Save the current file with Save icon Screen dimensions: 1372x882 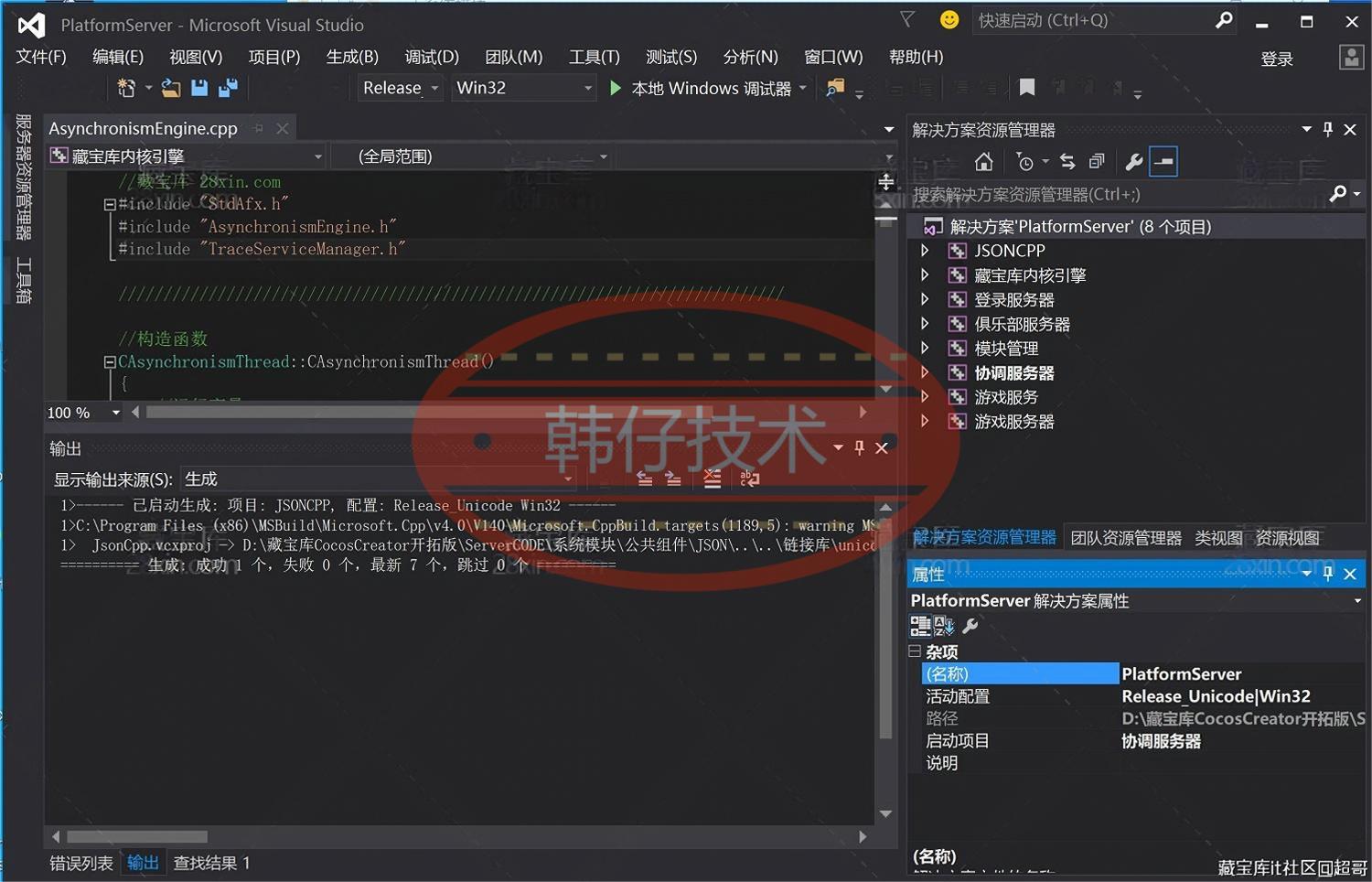198,88
